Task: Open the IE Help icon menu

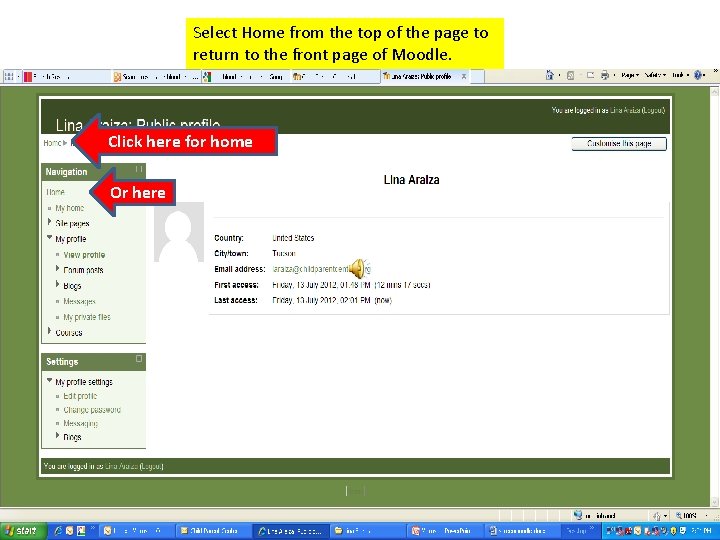Action: [x=698, y=75]
